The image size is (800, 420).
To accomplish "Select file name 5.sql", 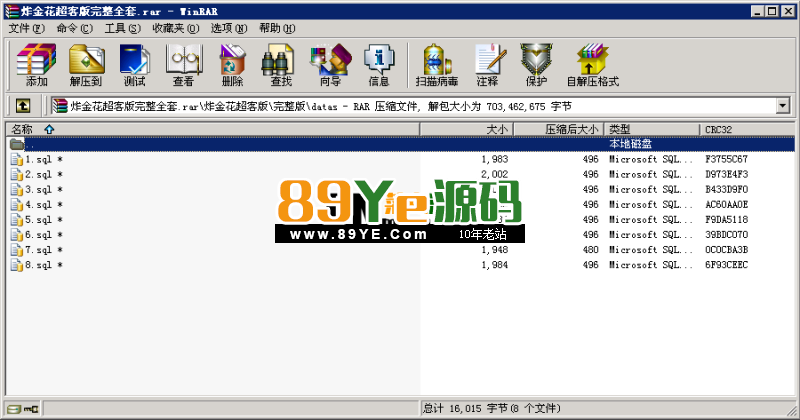I will [x=38, y=220].
